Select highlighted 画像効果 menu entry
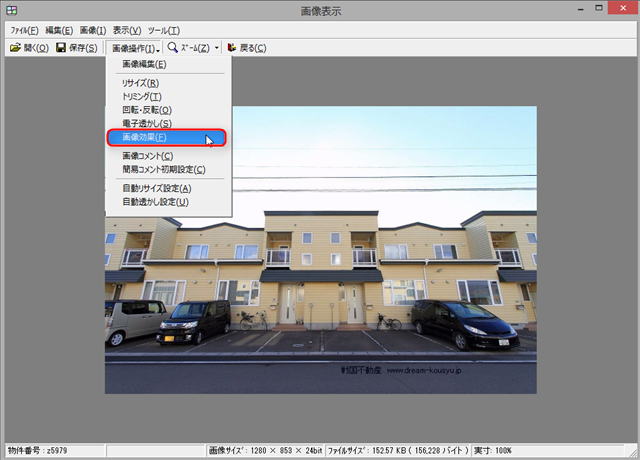This screenshot has height=460, width=640. coord(167,138)
